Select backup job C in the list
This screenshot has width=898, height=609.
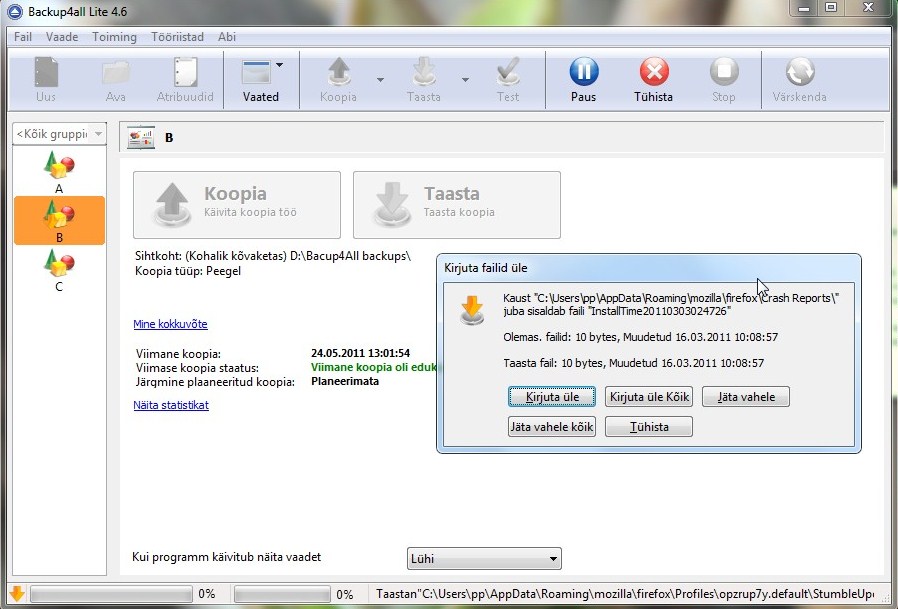click(59, 270)
